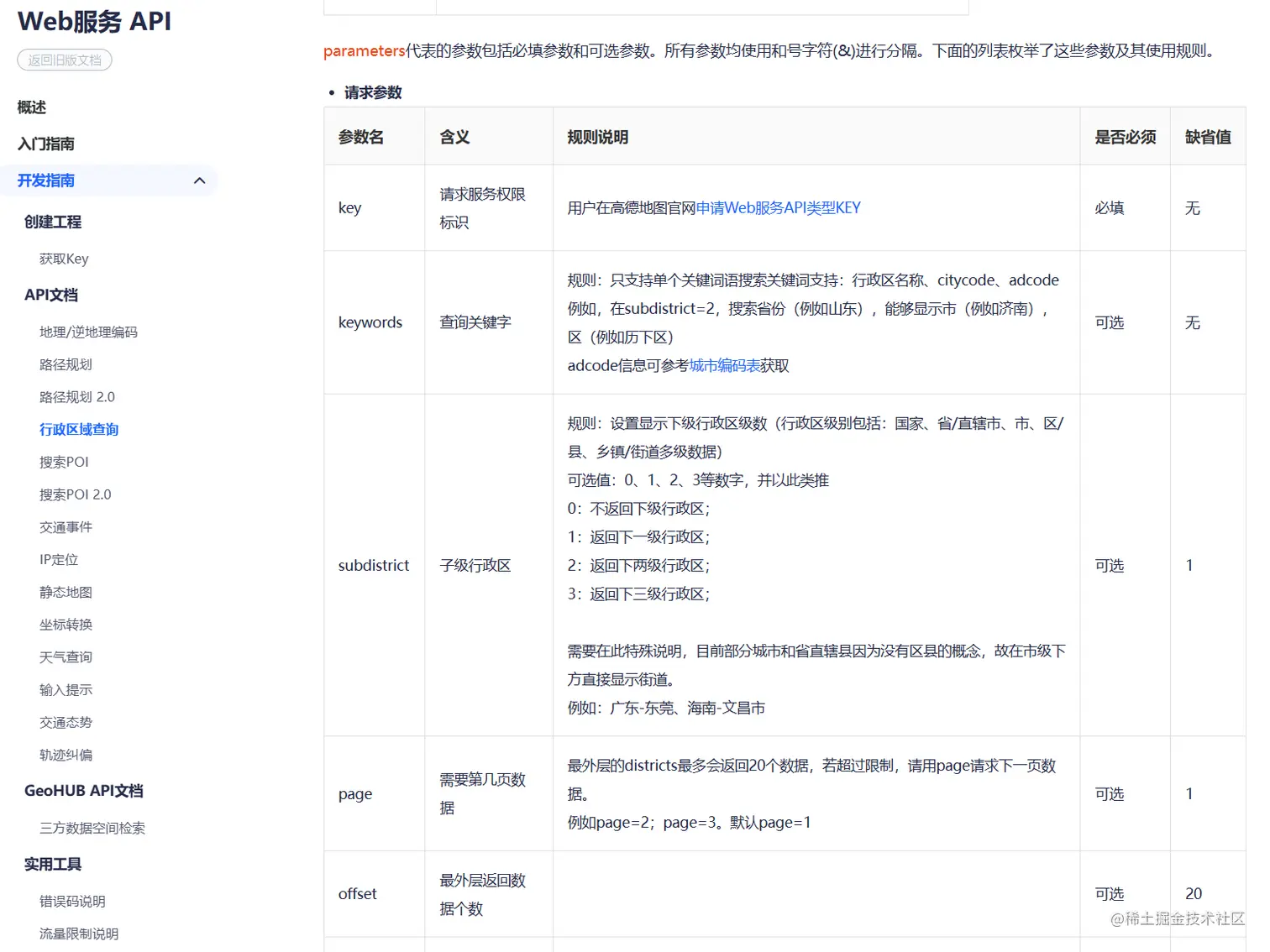Viewport: 1270px width, 952px height.
Task: Open the 创建工程 group heading
Action: click(53, 222)
